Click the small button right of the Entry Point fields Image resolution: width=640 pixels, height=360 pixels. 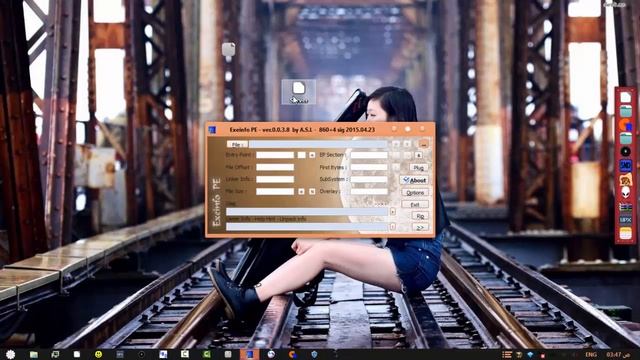click(x=312, y=155)
